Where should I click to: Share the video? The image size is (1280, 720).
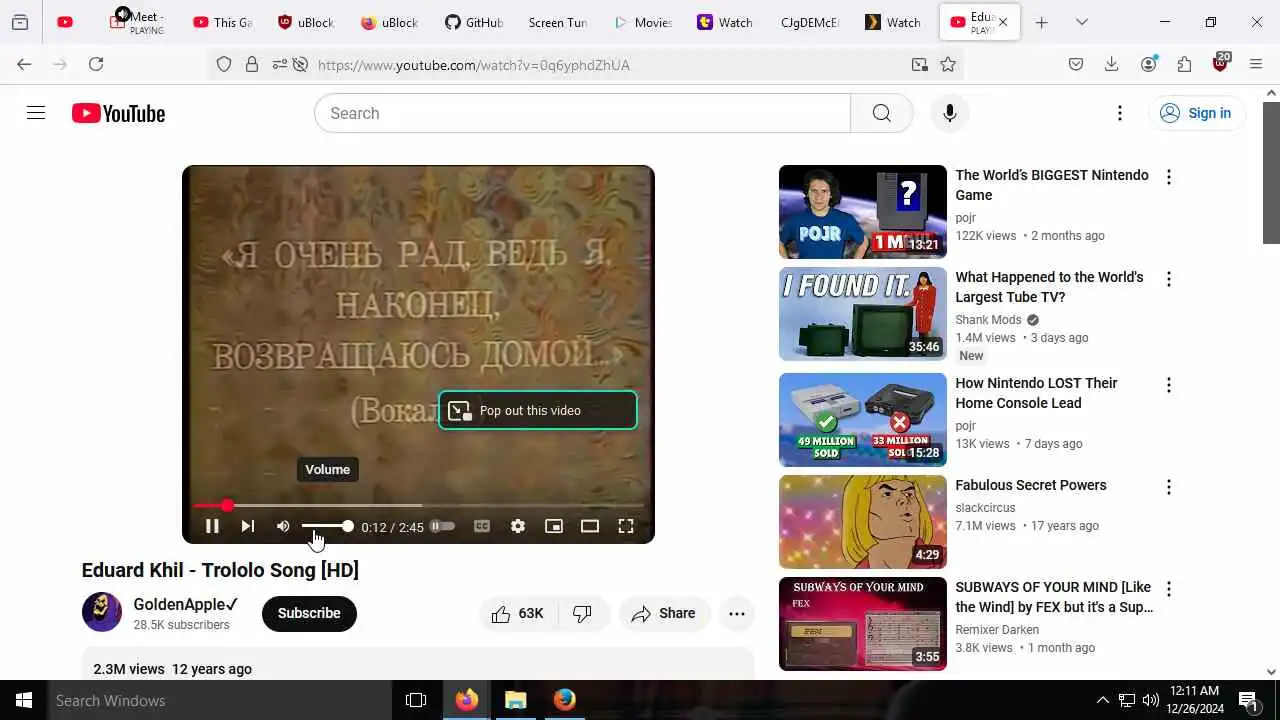pyautogui.click(x=664, y=613)
